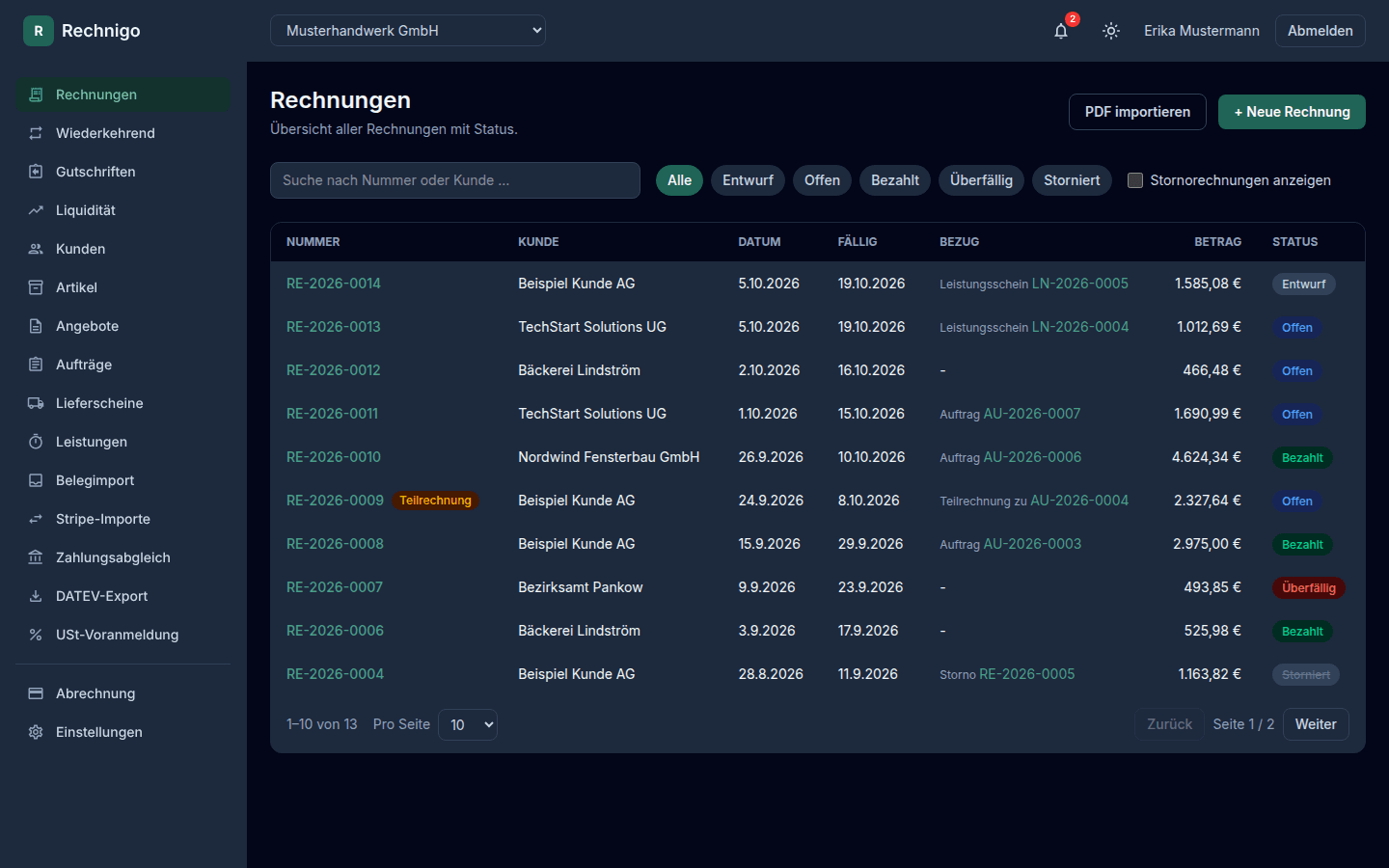Screen dimensions: 1389x868
Task: Show only Storniert invoices
Action: 1072,180
